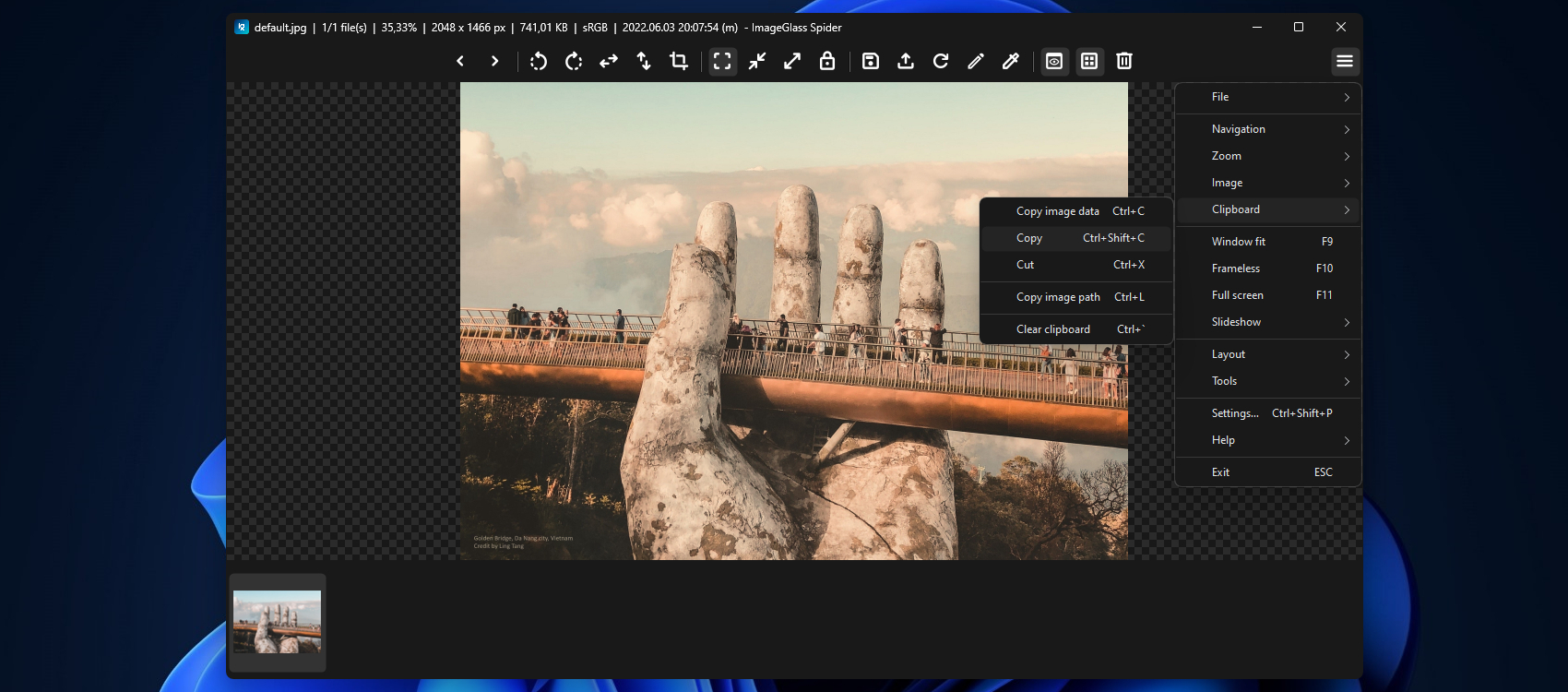
Task: Expand the Navigation submenu
Action: tap(1268, 129)
